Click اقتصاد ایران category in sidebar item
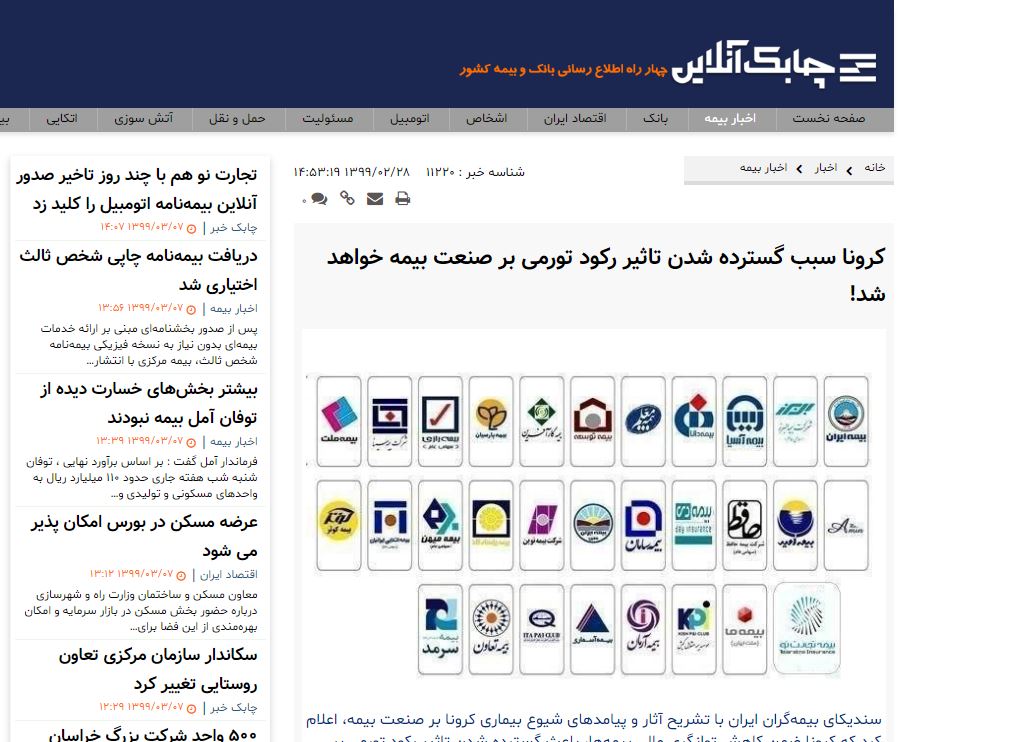The height and width of the screenshot is (742, 1013). [x=229, y=575]
